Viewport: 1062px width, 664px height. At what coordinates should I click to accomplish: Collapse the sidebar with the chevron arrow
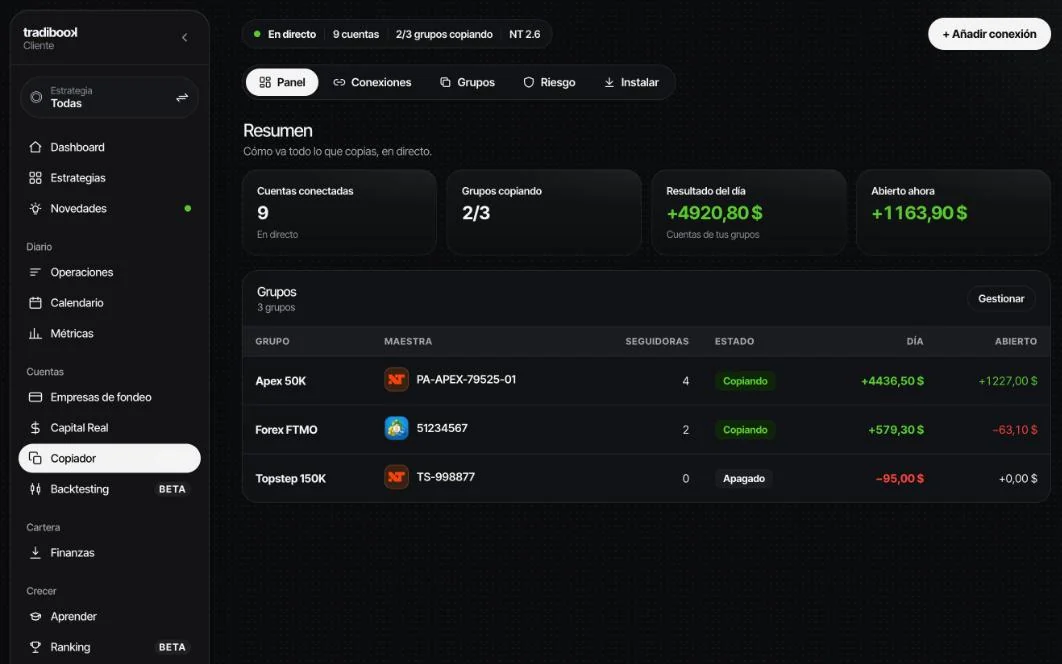pyautogui.click(x=184, y=37)
